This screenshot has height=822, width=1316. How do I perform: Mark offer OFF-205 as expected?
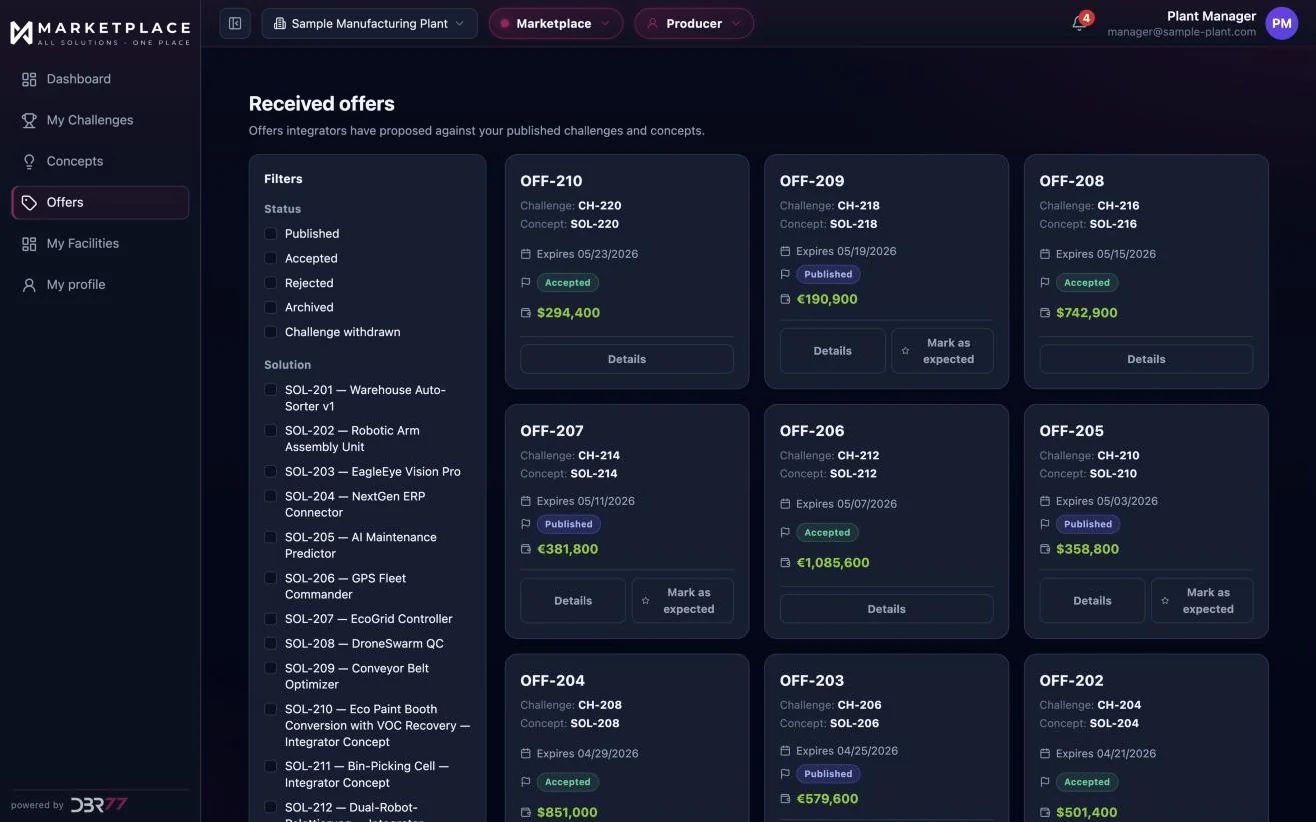pyautogui.click(x=1201, y=601)
